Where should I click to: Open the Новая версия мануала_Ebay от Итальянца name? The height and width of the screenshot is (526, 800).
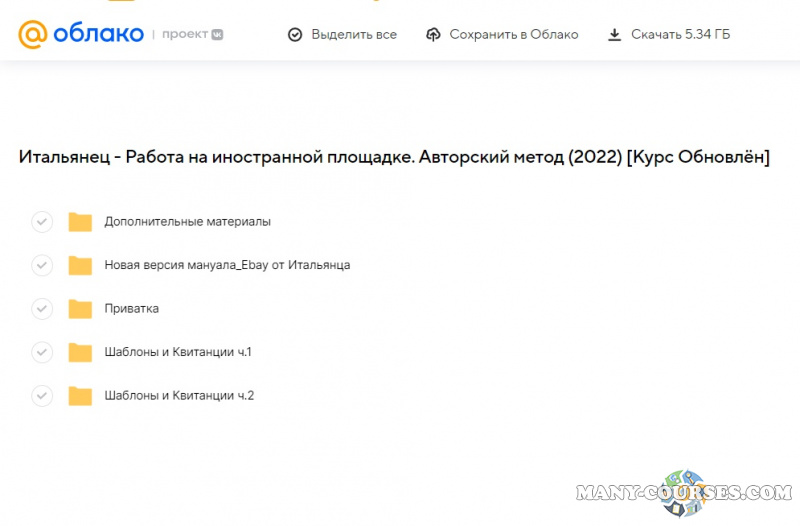click(227, 265)
